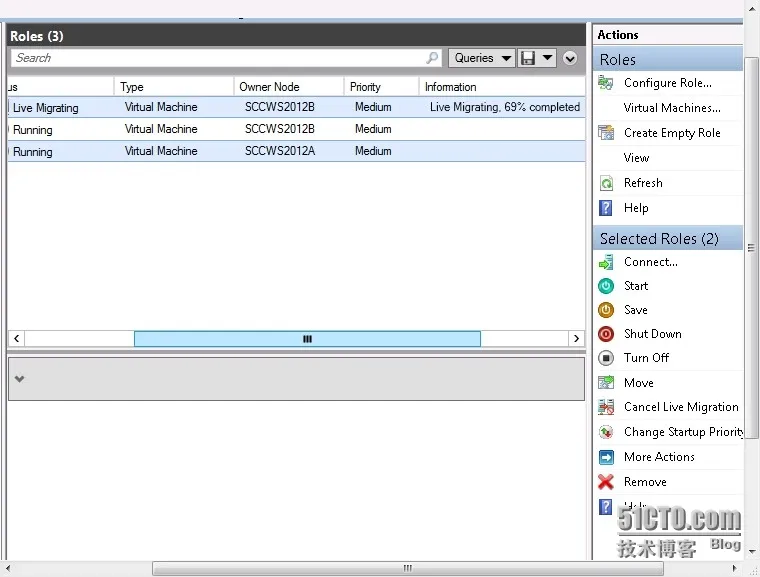This screenshot has width=760, height=577.
Task: Click the right arrow of roles list scrollbar
Action: pos(576,338)
